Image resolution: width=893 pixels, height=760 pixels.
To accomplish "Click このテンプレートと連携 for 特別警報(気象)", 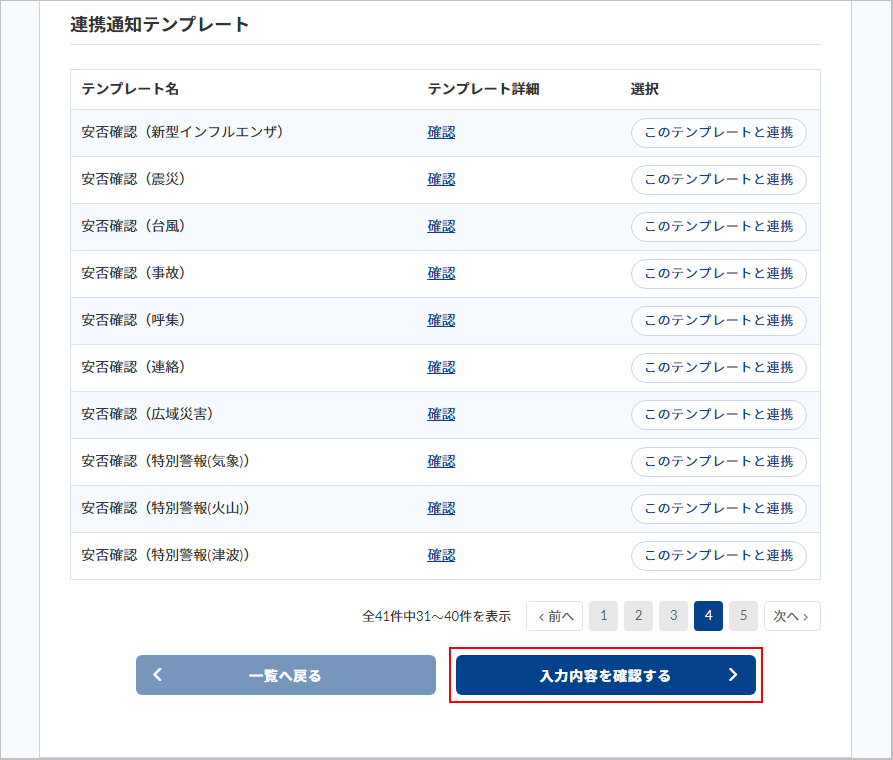I will click(719, 461).
